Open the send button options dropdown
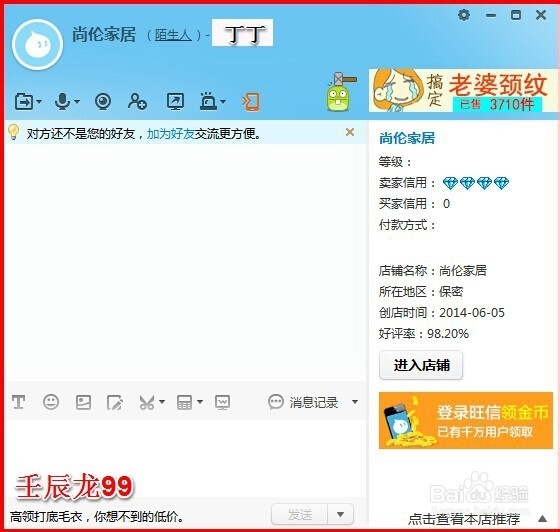The width and height of the screenshot is (560, 532). [340, 514]
